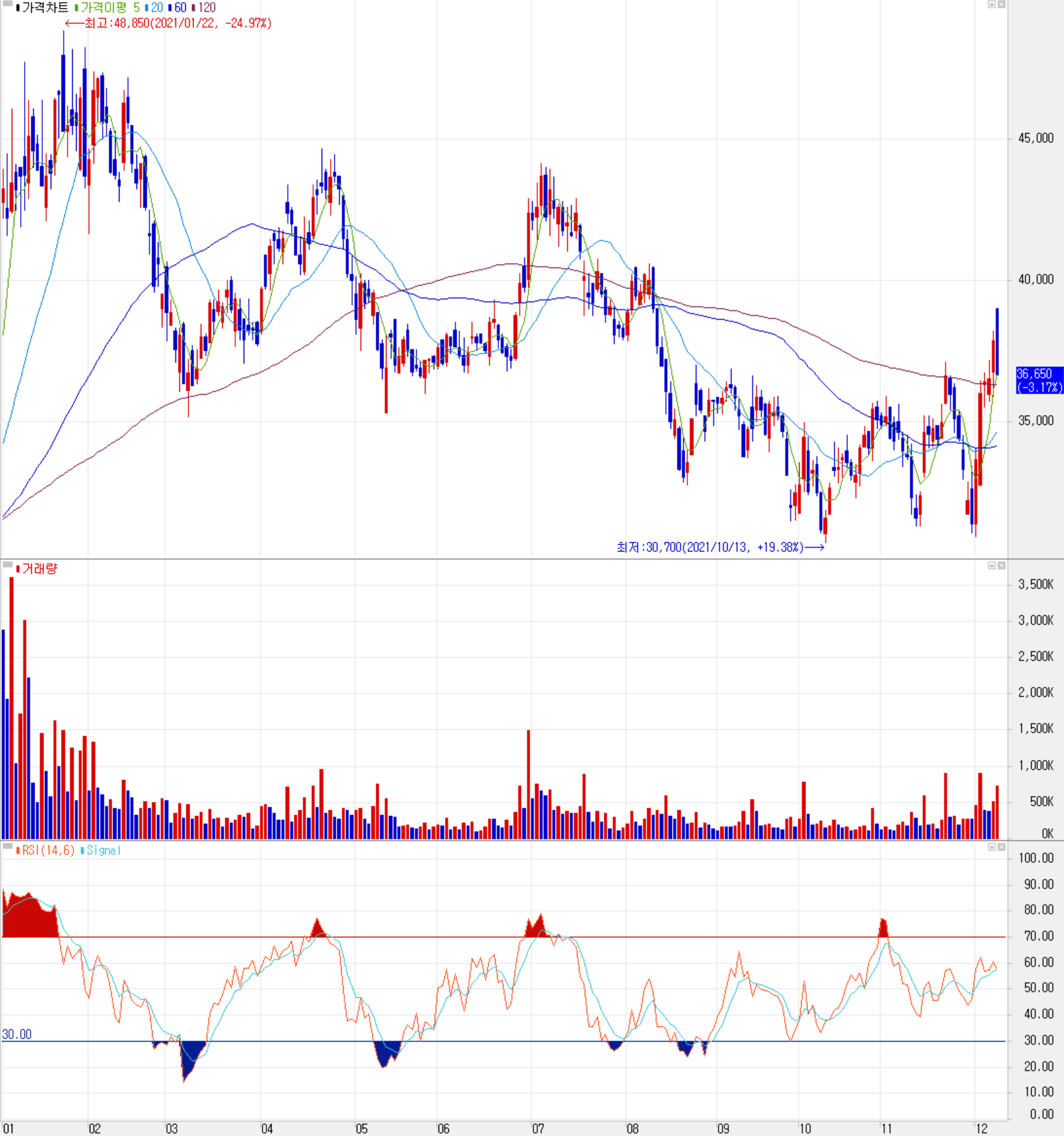
Task: Maximize the 거래량 volume panel
Action: coord(992,566)
